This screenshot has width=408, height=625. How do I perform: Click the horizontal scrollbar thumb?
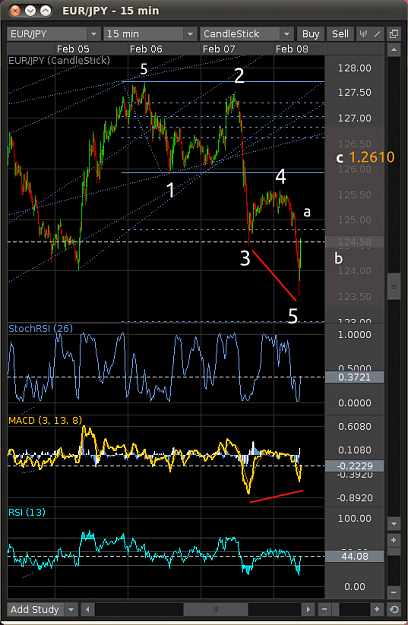[216, 609]
